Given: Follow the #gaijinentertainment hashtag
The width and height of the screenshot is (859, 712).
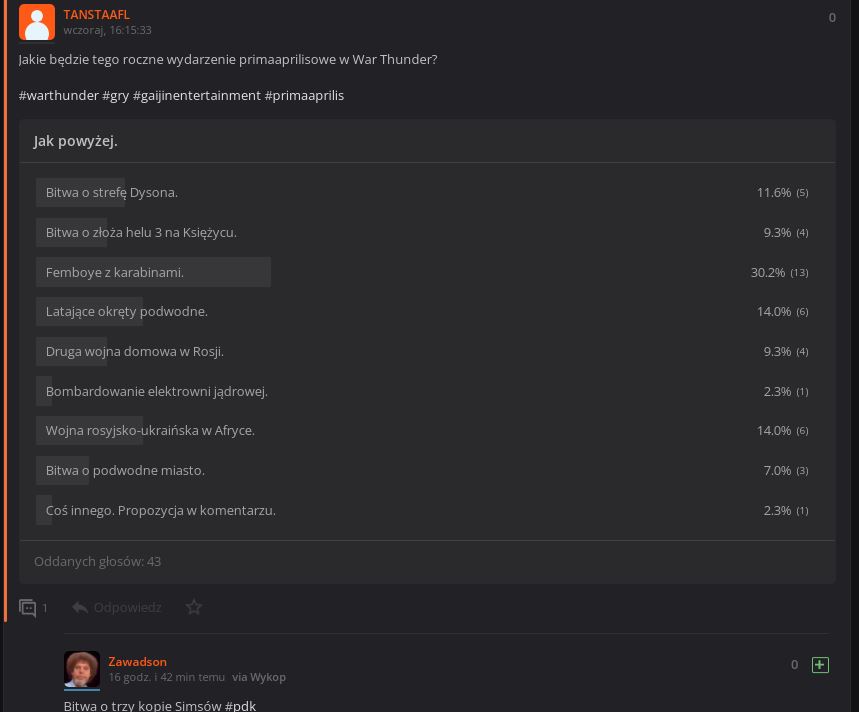Looking at the screenshot, I should [x=197, y=95].
